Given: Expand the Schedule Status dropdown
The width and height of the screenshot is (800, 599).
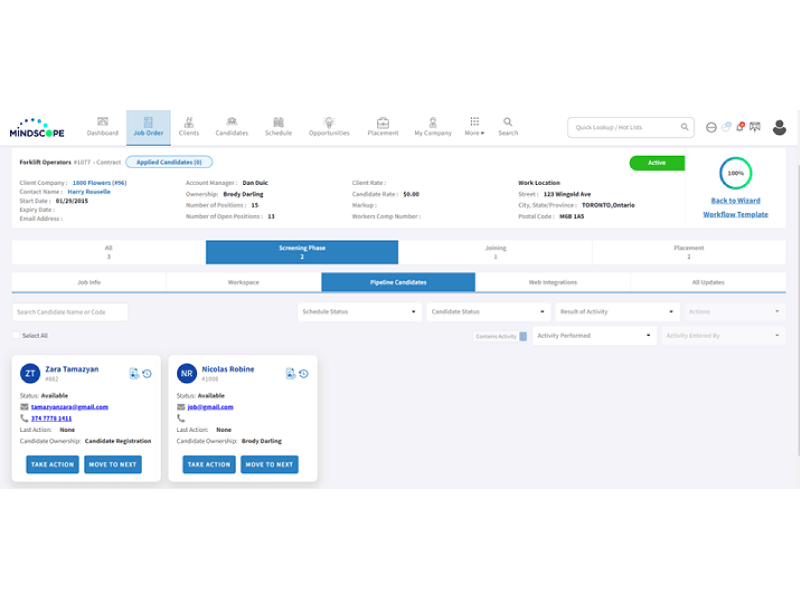Looking at the screenshot, I should click(x=359, y=312).
